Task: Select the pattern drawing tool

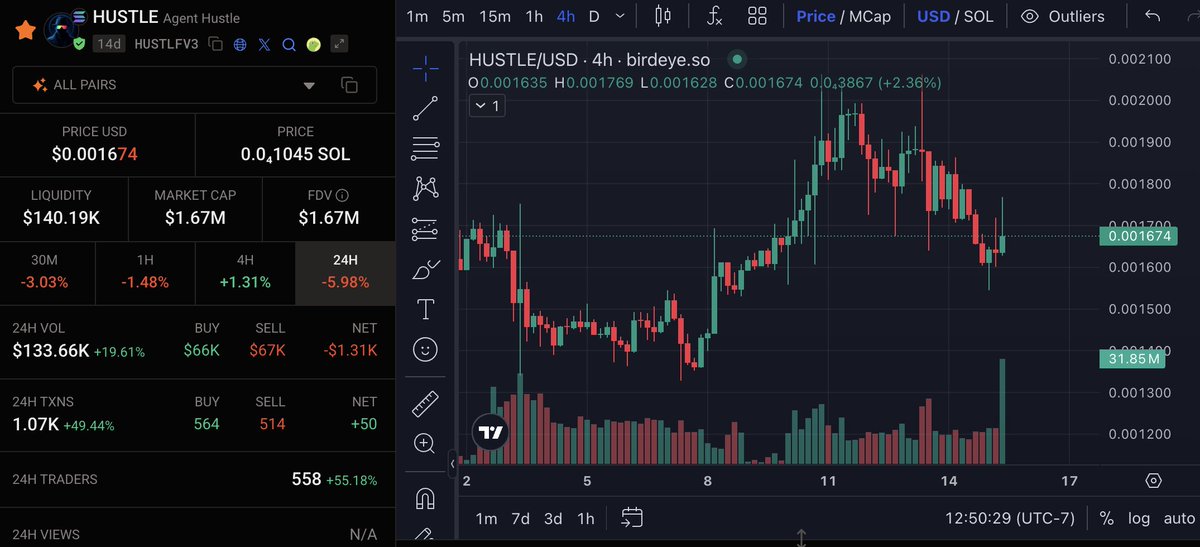Action: tap(426, 188)
